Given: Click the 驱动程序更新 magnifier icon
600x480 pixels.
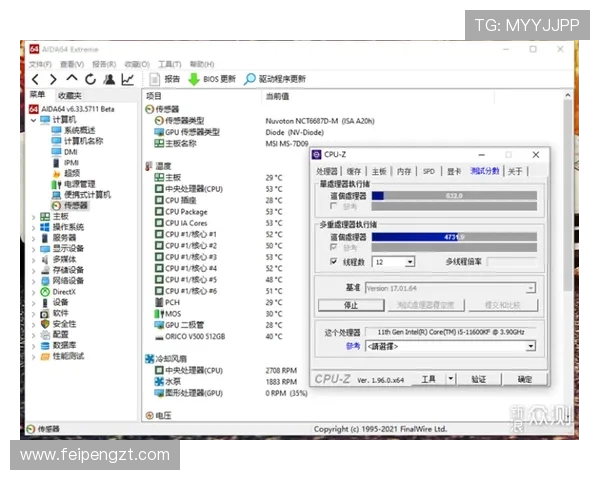Looking at the screenshot, I should [249, 79].
